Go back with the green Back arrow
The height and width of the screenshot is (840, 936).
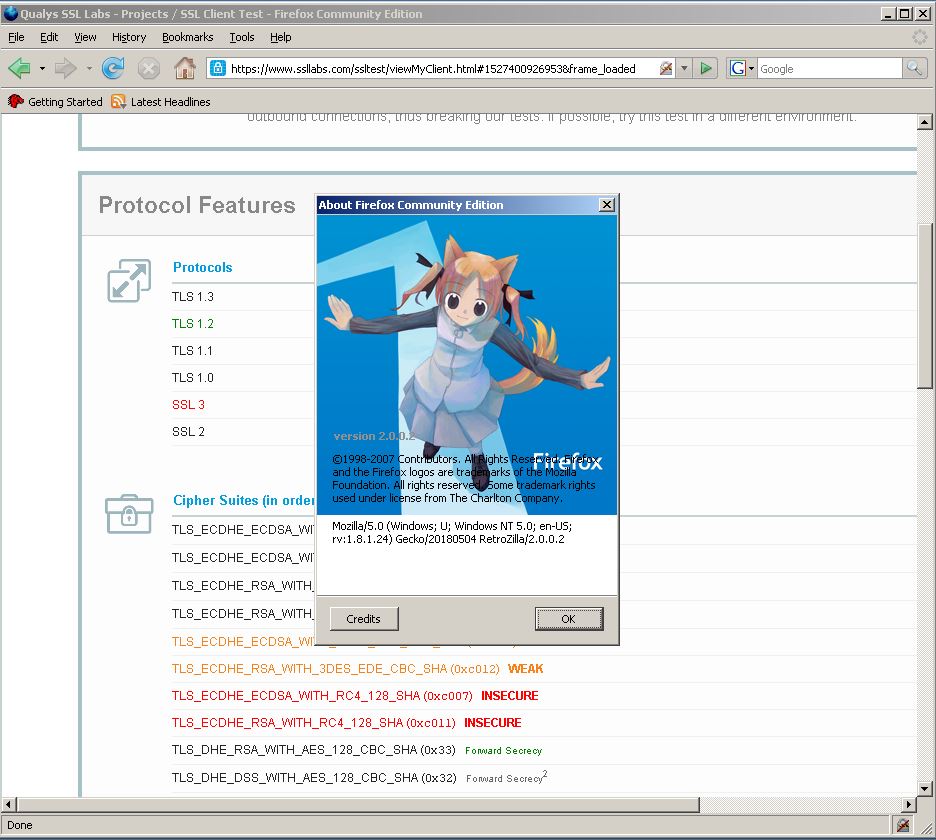[x=20, y=69]
